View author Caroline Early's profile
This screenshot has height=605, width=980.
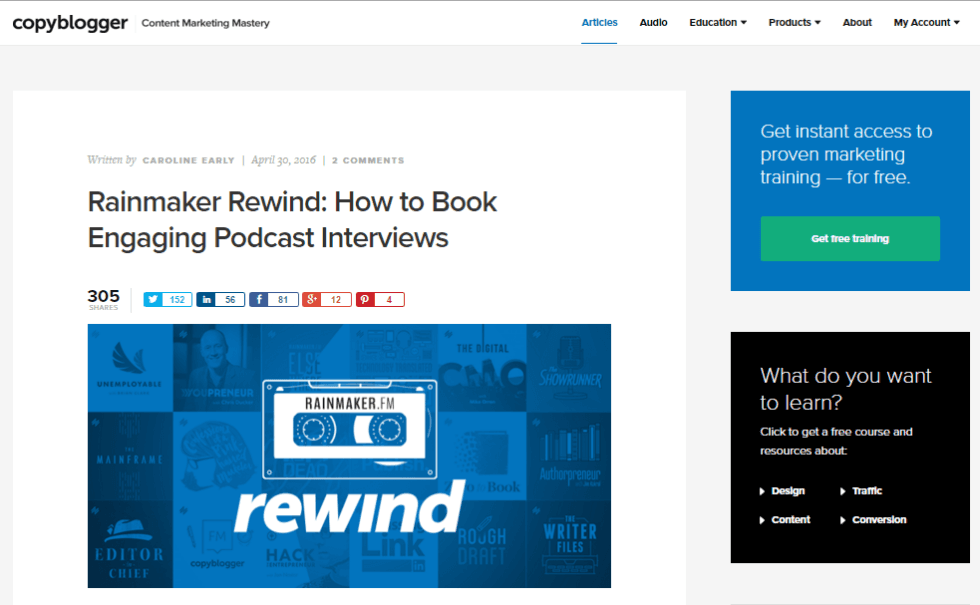pyautogui.click(x=189, y=160)
